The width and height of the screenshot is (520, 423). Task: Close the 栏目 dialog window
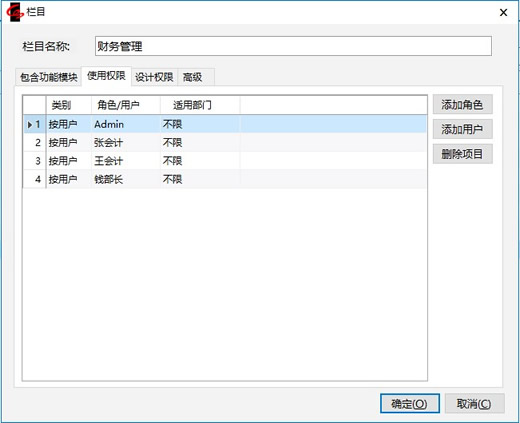click(x=503, y=13)
